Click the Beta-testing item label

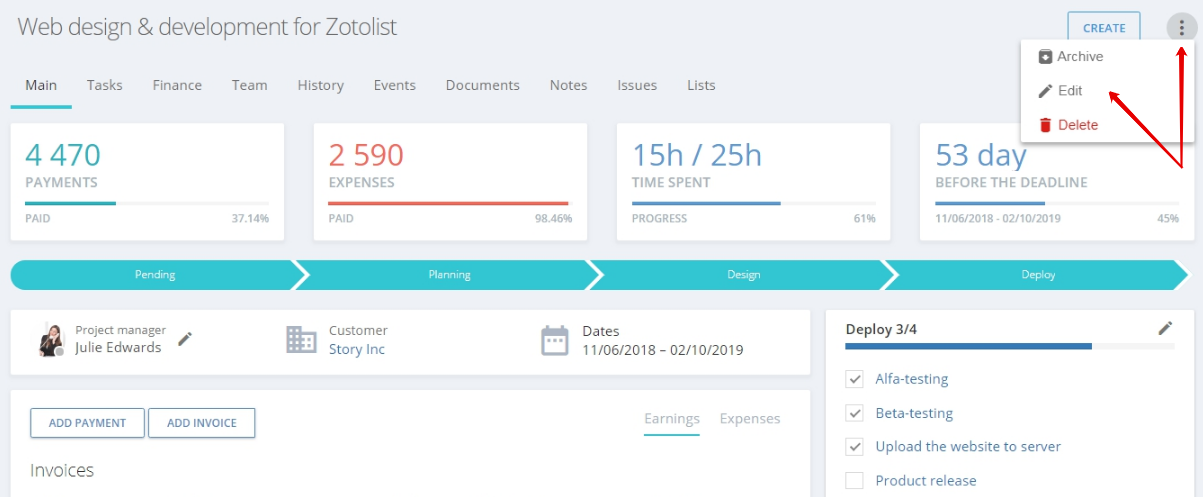(914, 413)
